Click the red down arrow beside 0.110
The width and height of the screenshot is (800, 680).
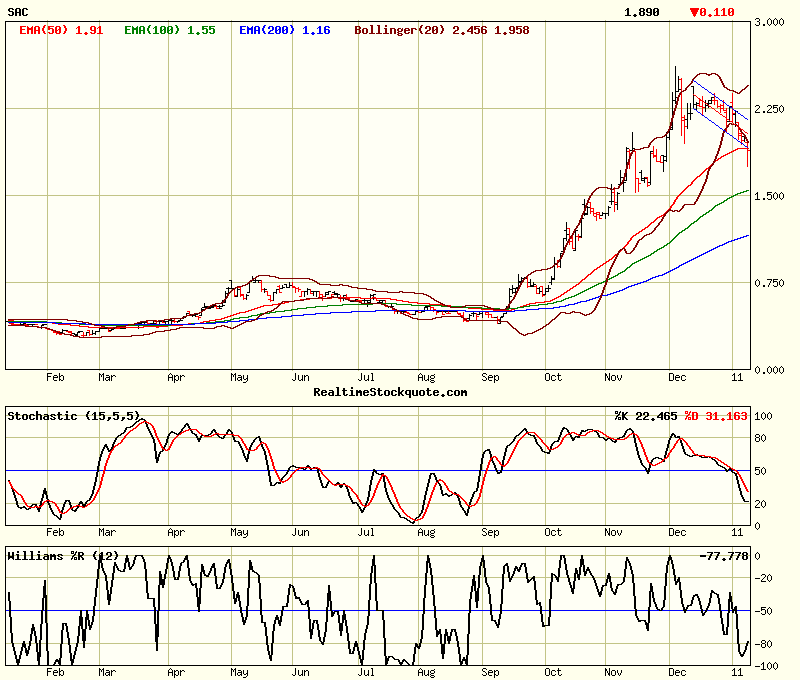tap(695, 12)
